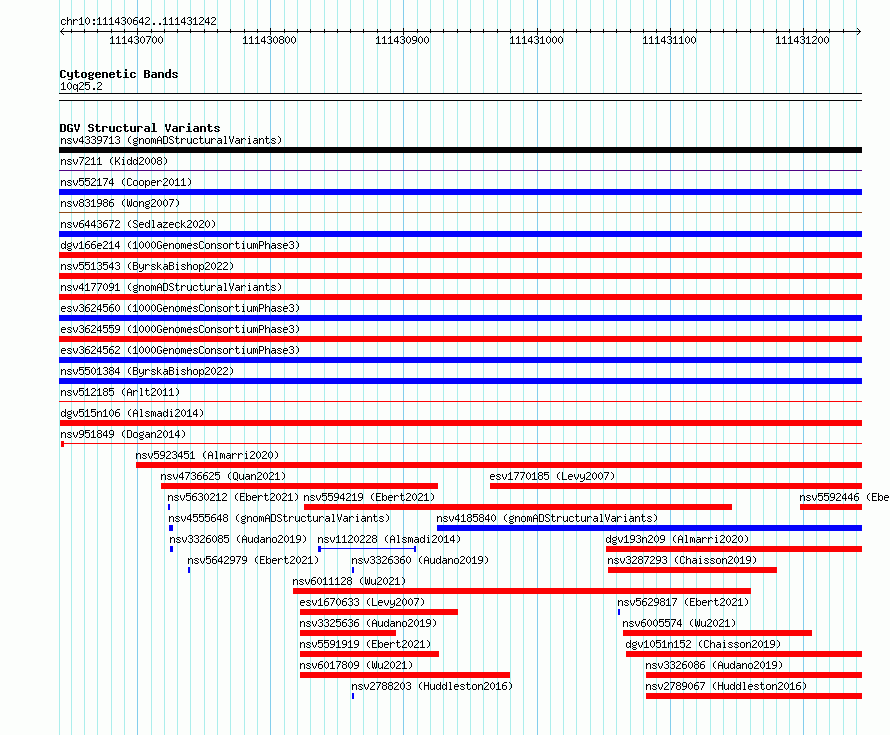Click the 111431000 ruler position label
Screen dimensions: 890x735
pyautogui.click(x=536, y=40)
